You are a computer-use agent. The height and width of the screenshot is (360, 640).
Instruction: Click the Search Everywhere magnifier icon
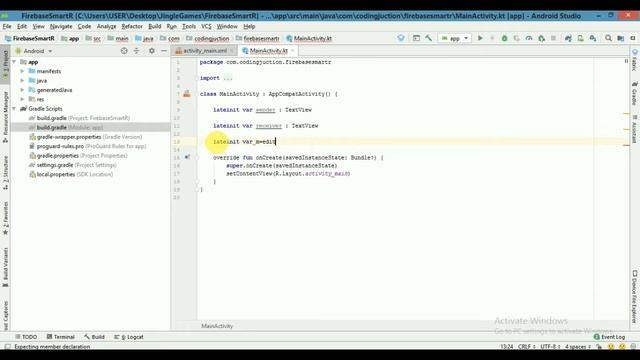(608, 38)
